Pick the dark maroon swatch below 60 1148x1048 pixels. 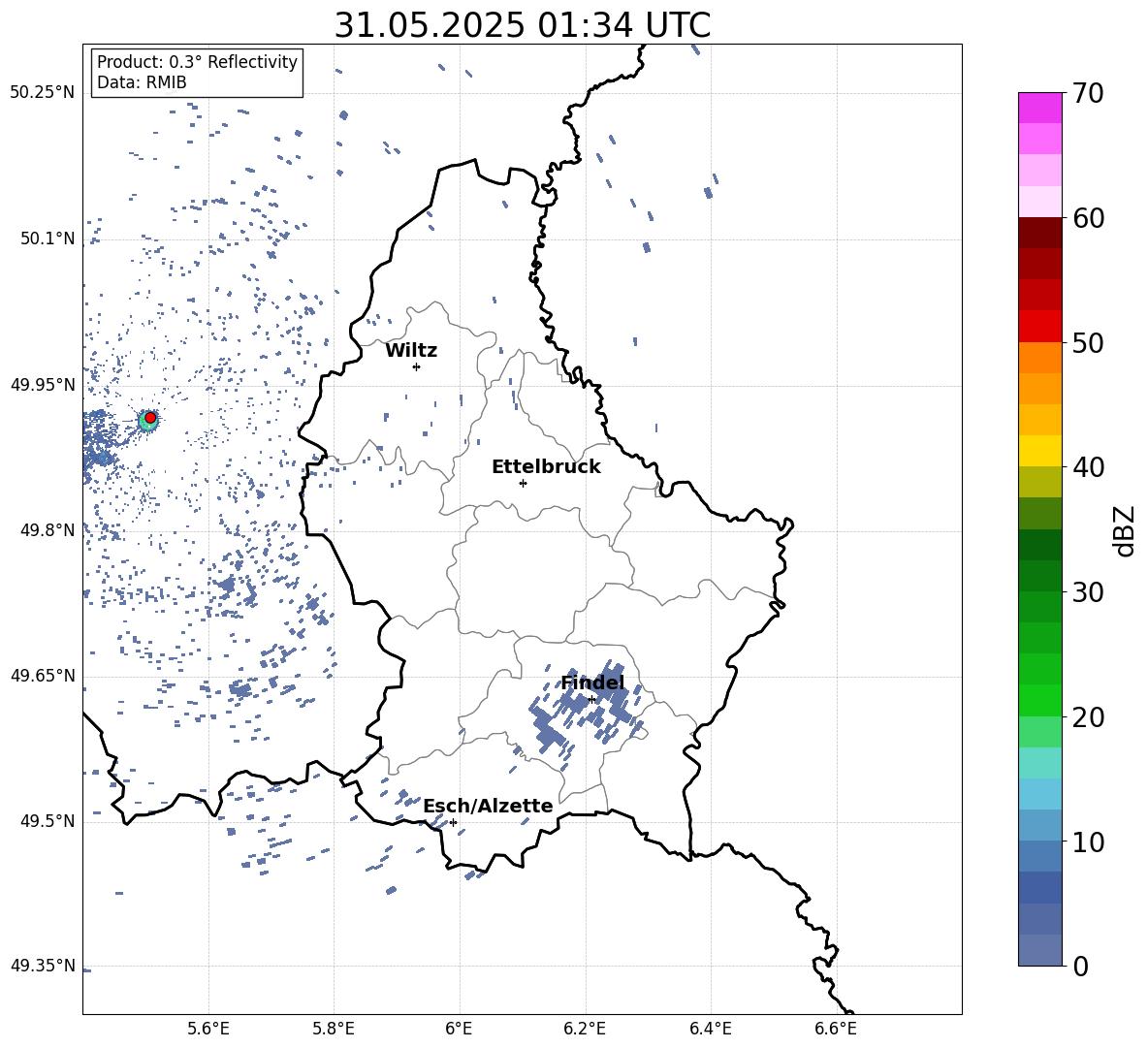[1039, 233]
